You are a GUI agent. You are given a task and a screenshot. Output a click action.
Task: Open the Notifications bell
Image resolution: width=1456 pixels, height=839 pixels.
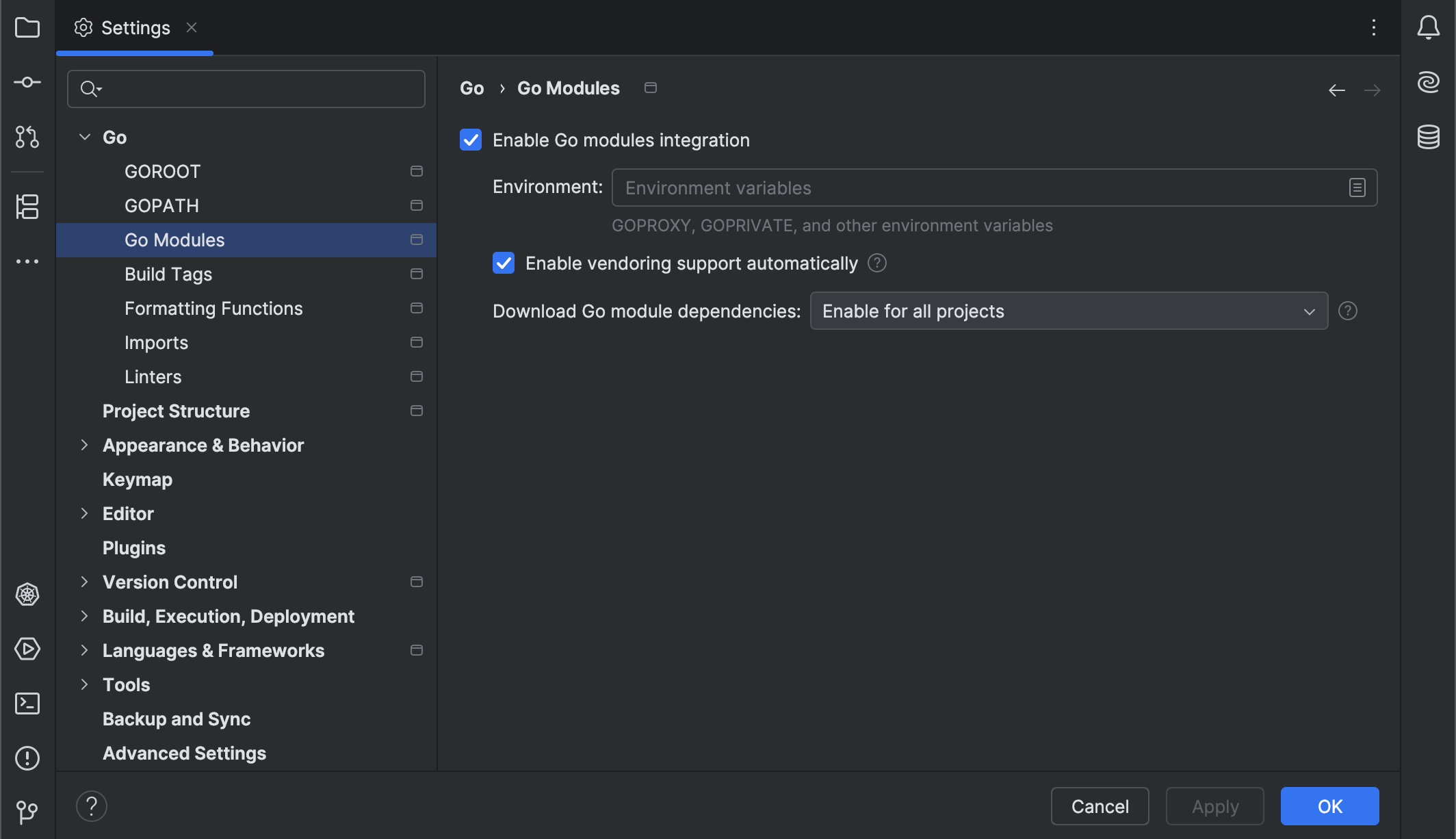pos(1429,28)
